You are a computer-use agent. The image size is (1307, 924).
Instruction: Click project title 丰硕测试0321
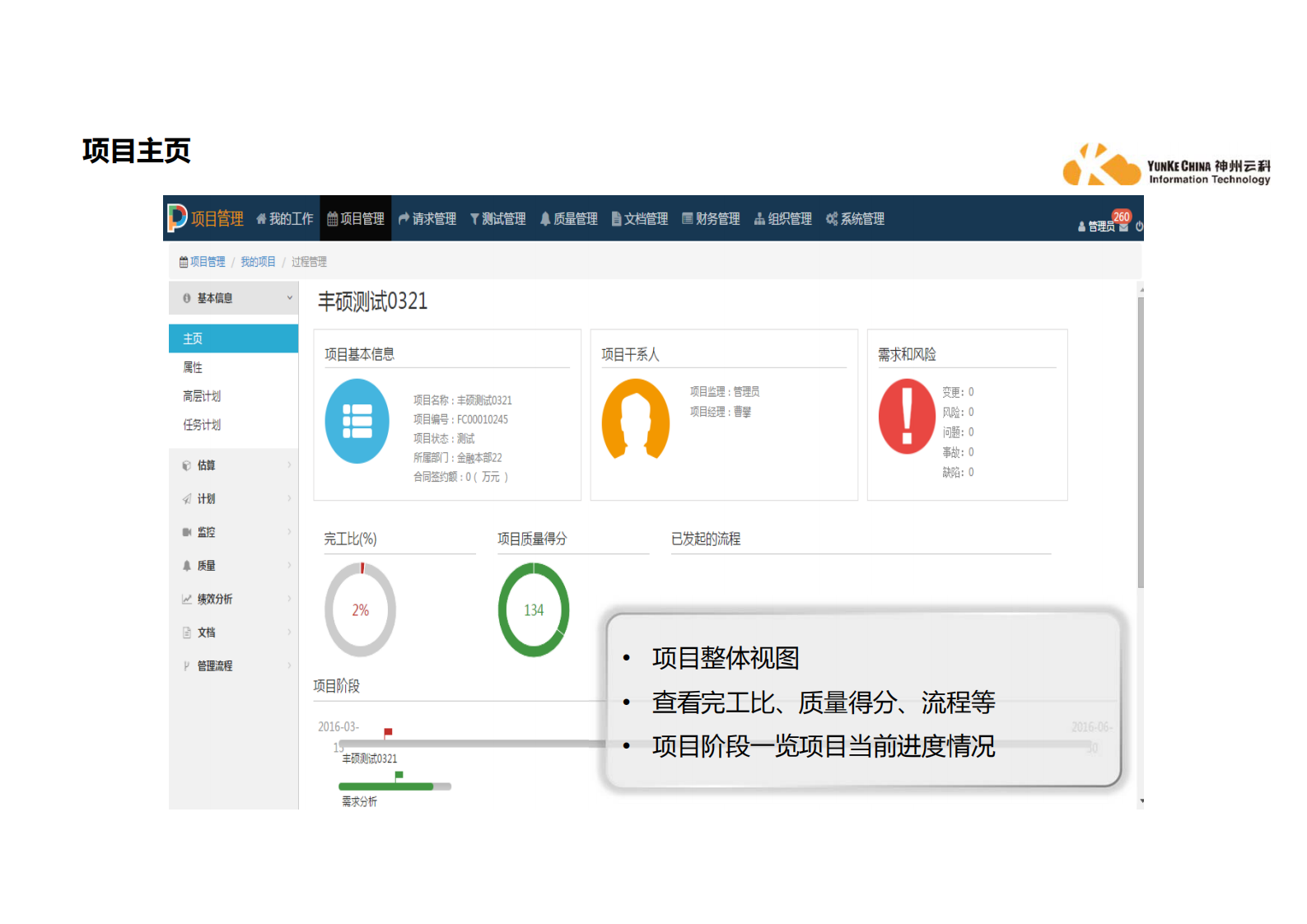(x=373, y=301)
